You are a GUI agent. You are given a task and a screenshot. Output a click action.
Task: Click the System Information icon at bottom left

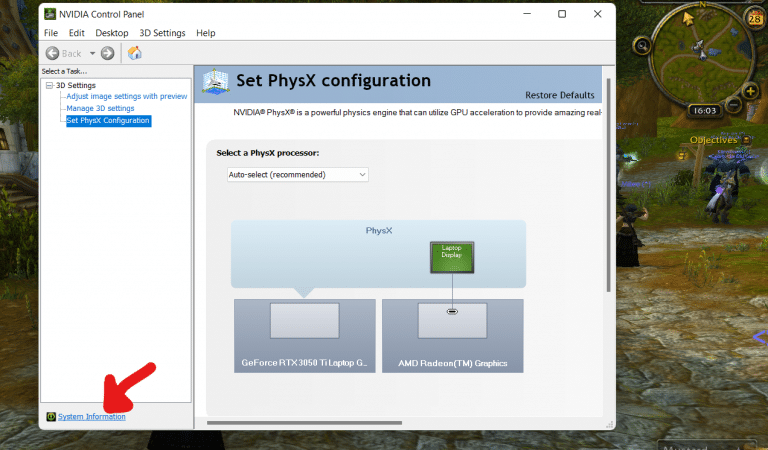click(50, 416)
